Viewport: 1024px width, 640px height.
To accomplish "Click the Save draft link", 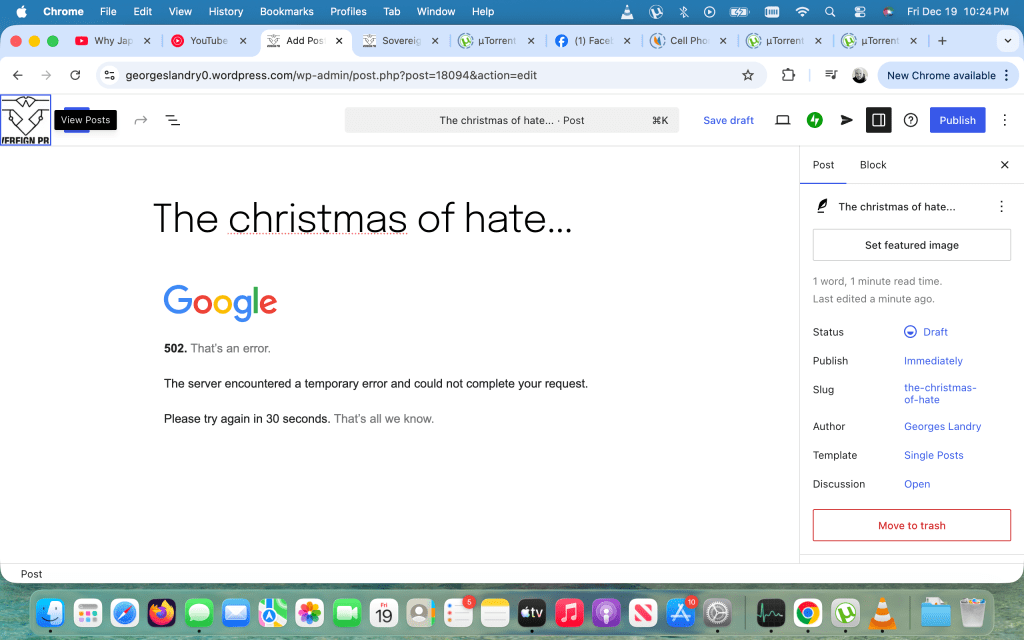I will click(x=728, y=120).
